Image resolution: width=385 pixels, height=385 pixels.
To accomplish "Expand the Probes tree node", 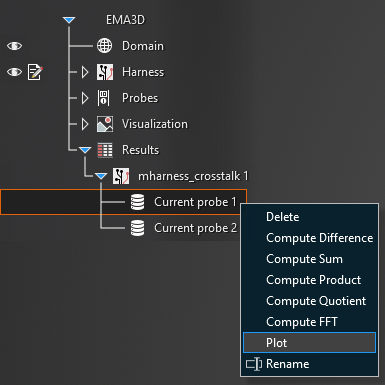I will point(85,98).
